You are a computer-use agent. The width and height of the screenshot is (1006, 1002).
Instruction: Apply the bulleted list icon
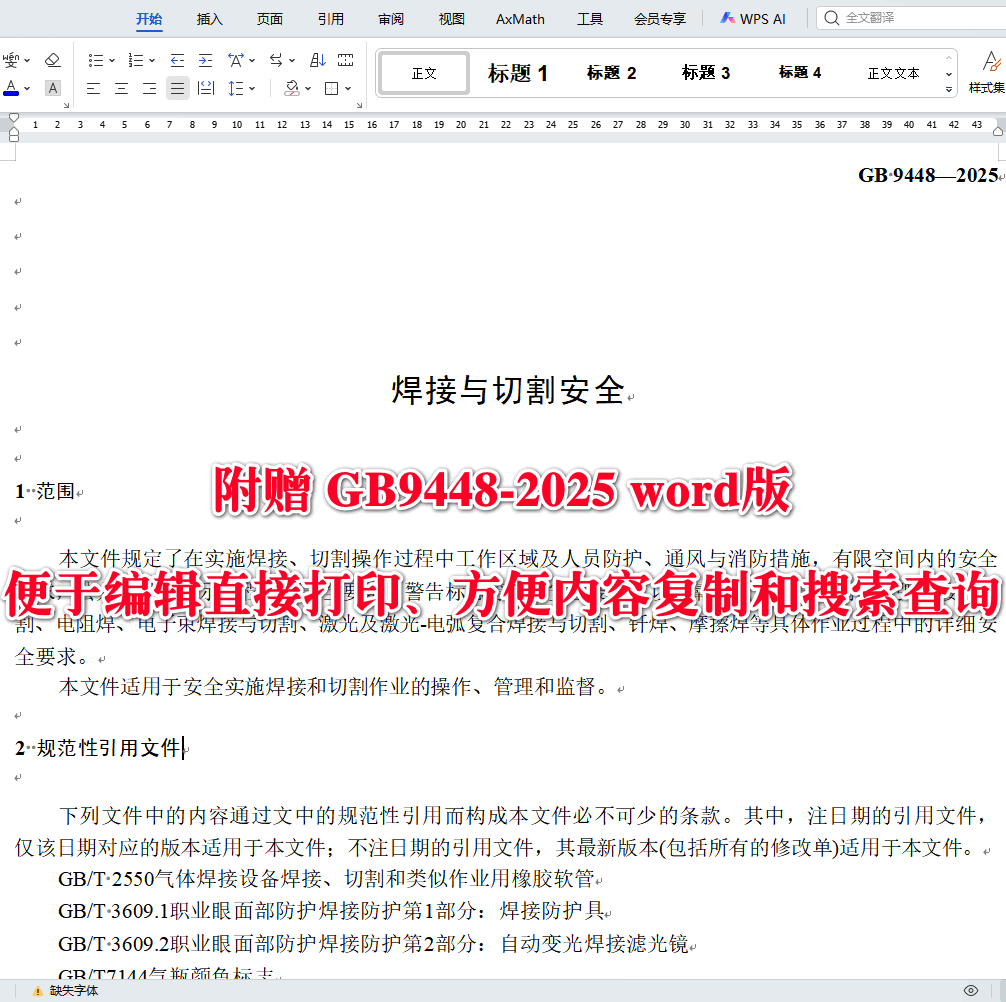click(95, 60)
